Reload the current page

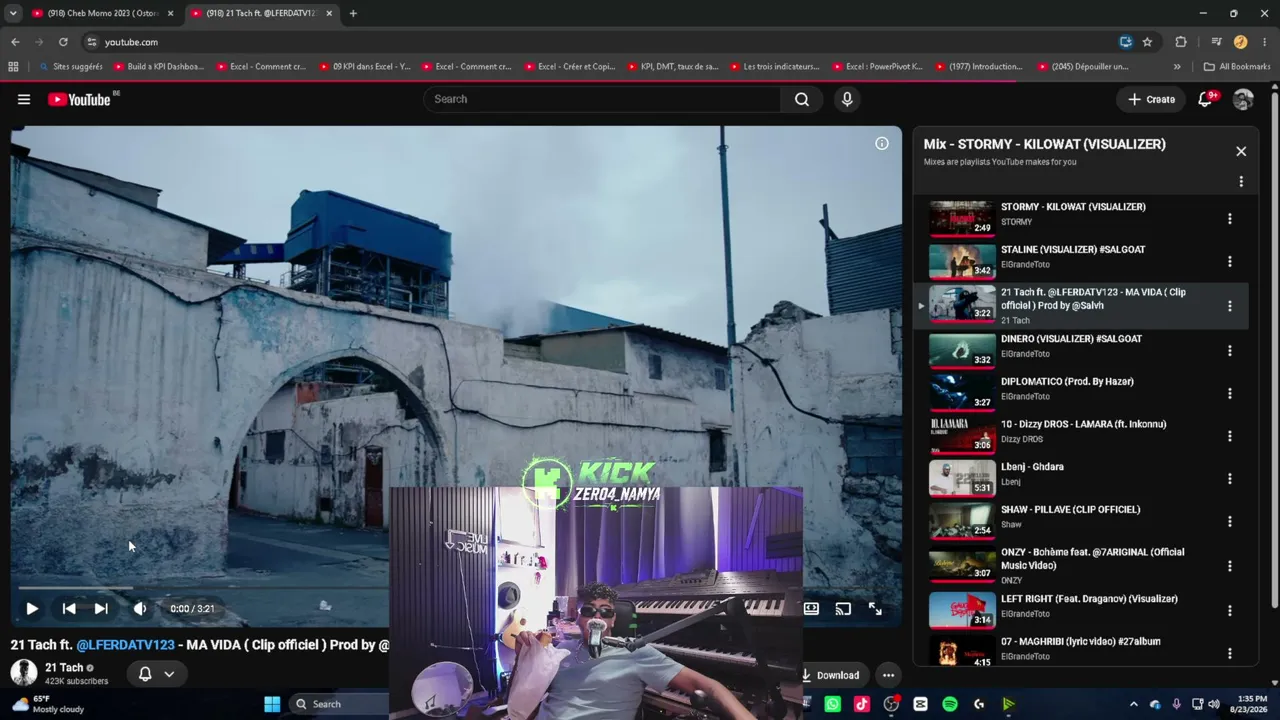coord(63,42)
